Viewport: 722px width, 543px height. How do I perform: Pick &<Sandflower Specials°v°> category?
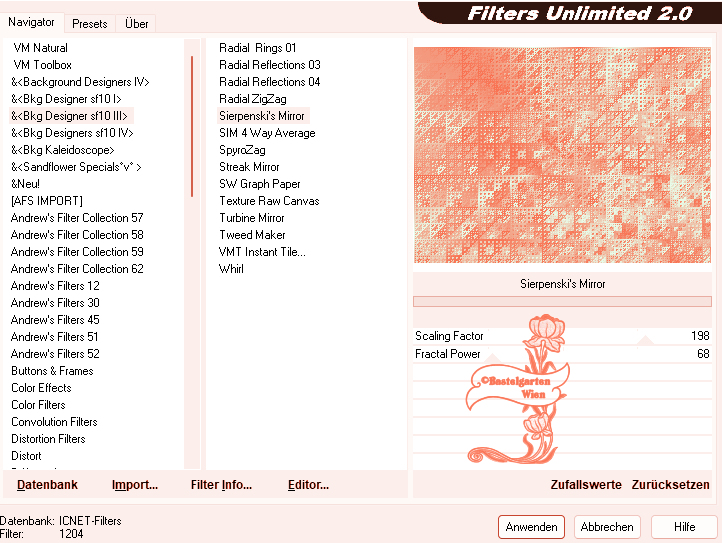(76, 167)
